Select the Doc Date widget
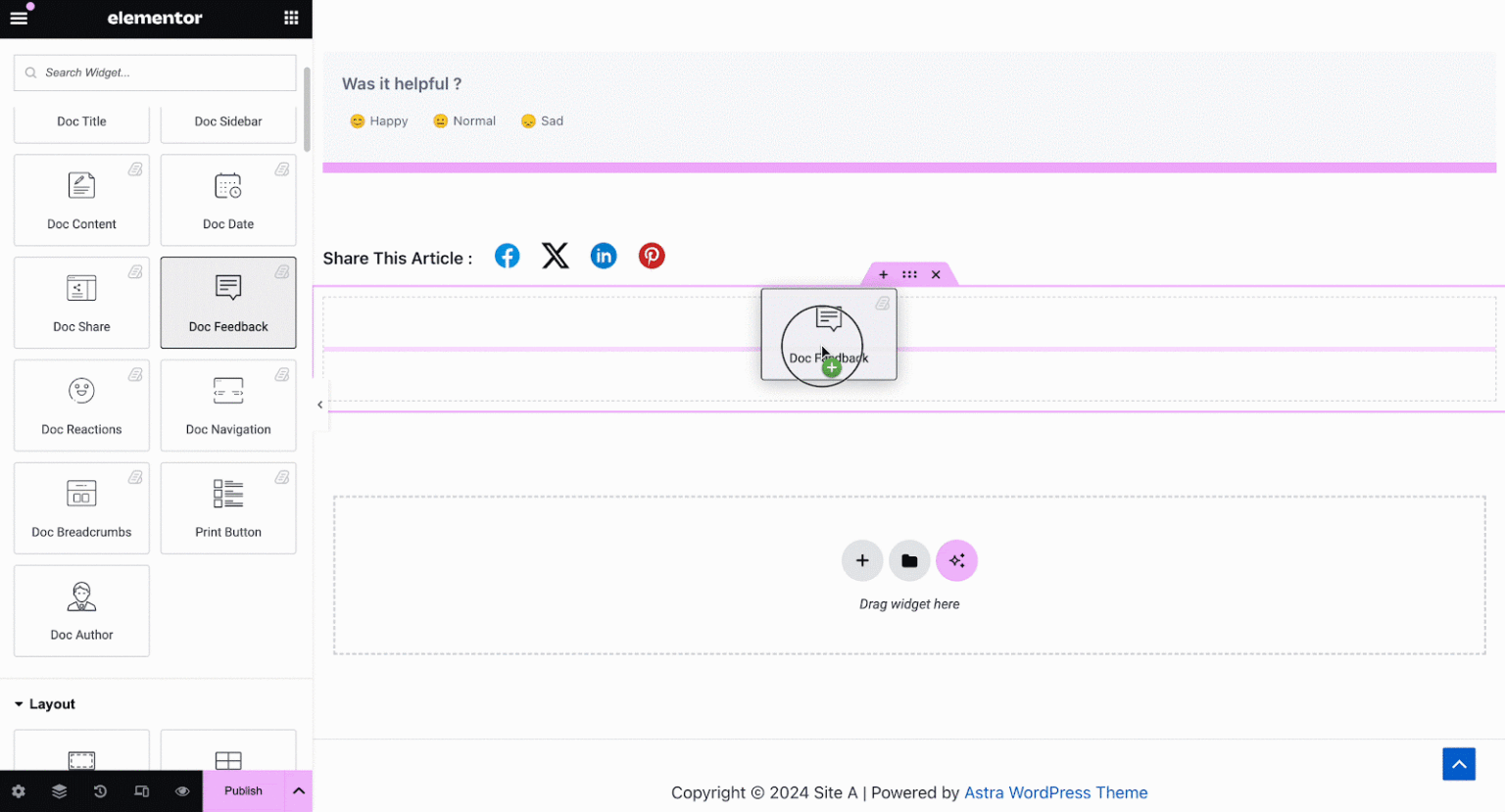1505x812 pixels. 228,200
